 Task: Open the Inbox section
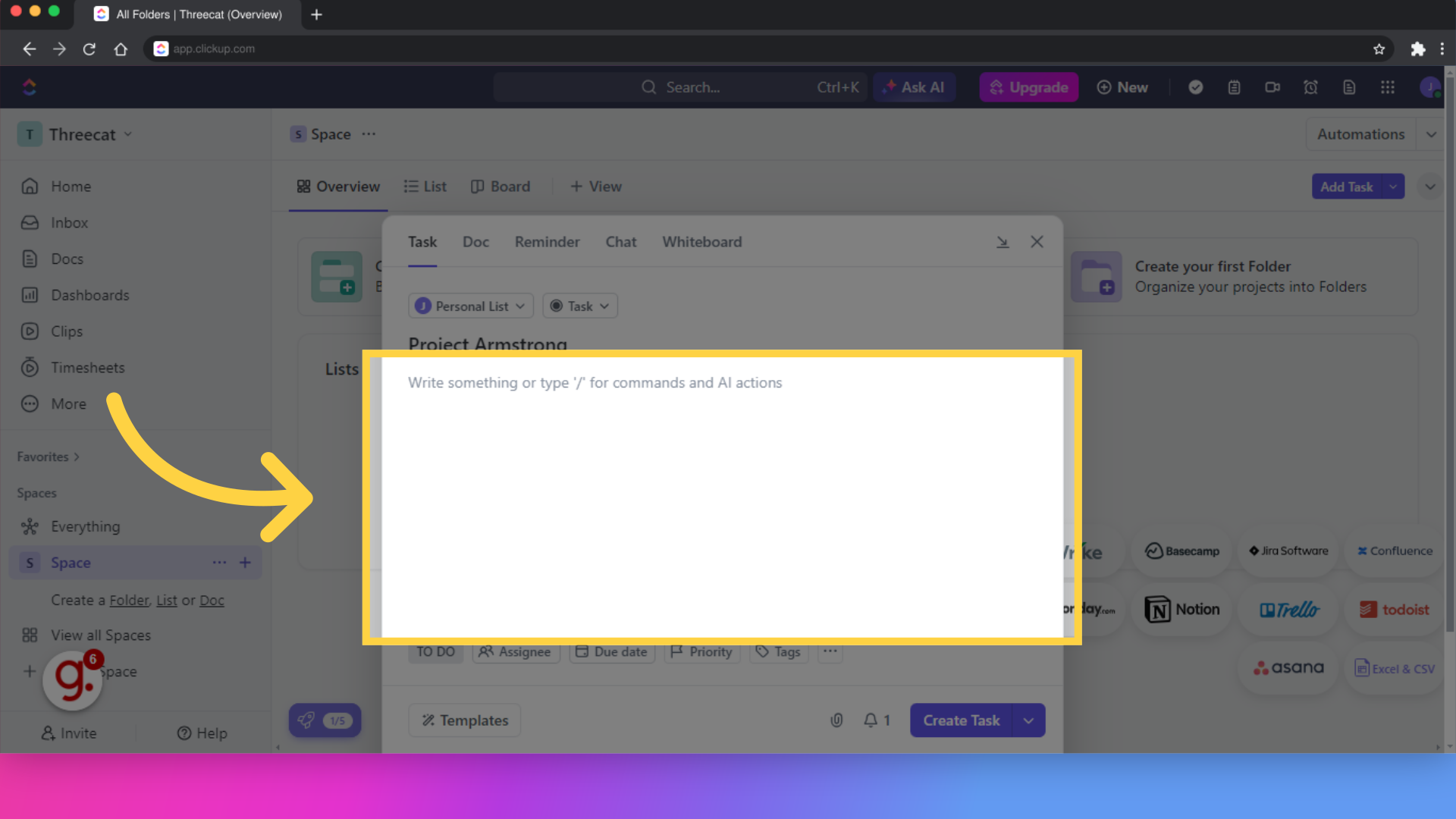[68, 222]
